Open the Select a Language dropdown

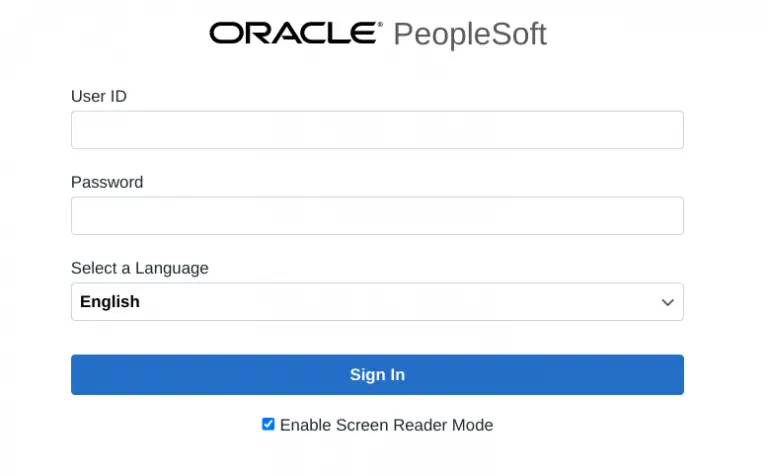(x=377, y=302)
